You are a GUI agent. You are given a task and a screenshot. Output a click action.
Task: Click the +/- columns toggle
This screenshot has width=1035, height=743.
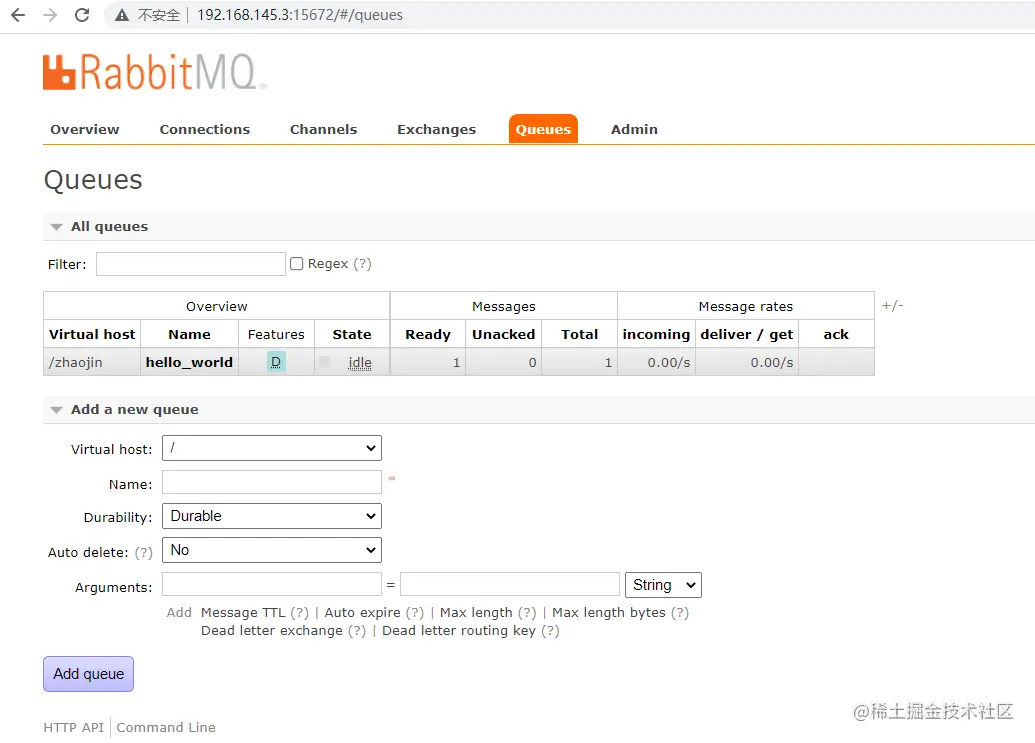[892, 306]
